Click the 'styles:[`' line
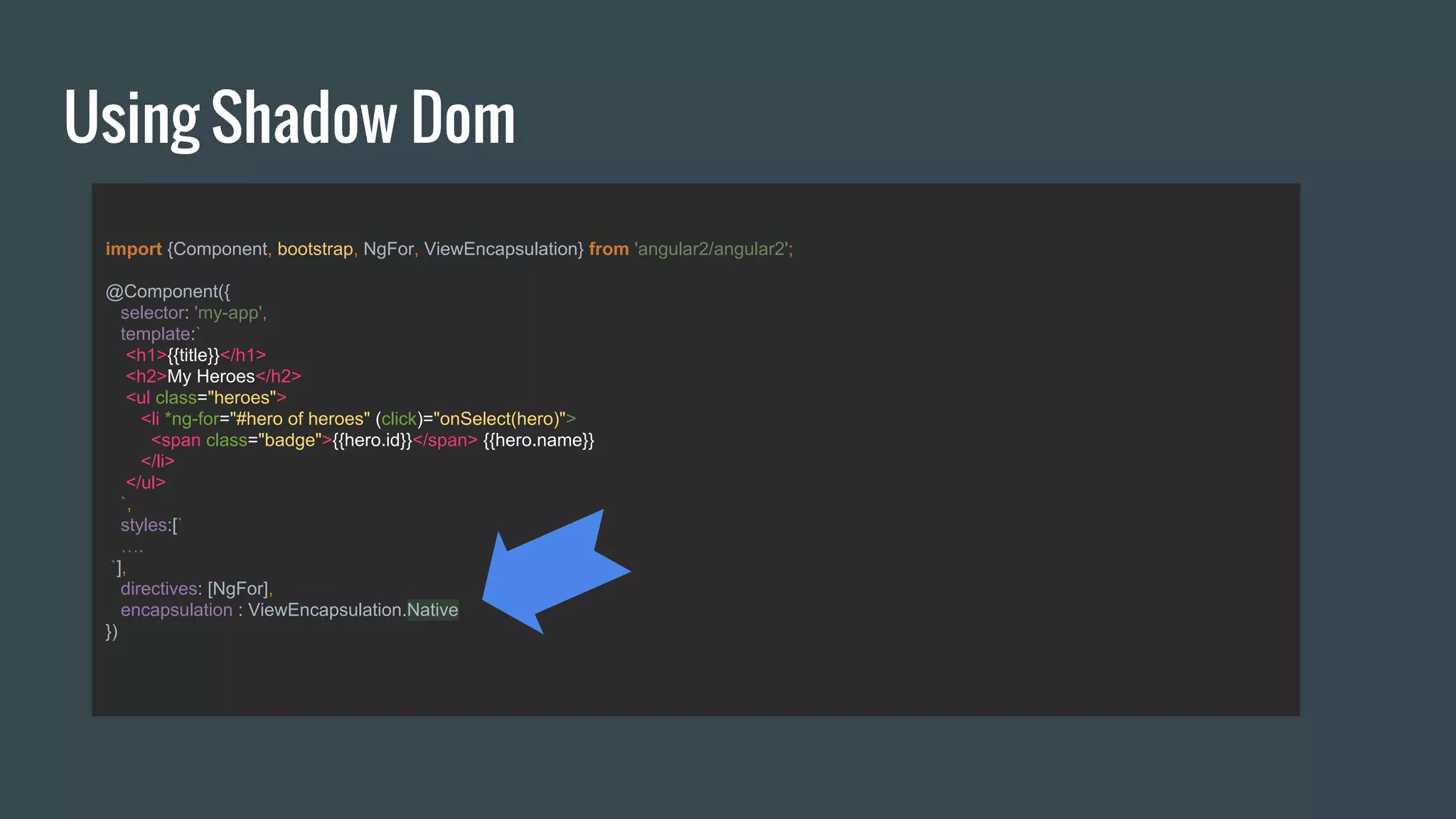The height and width of the screenshot is (819, 1456). coord(151,525)
